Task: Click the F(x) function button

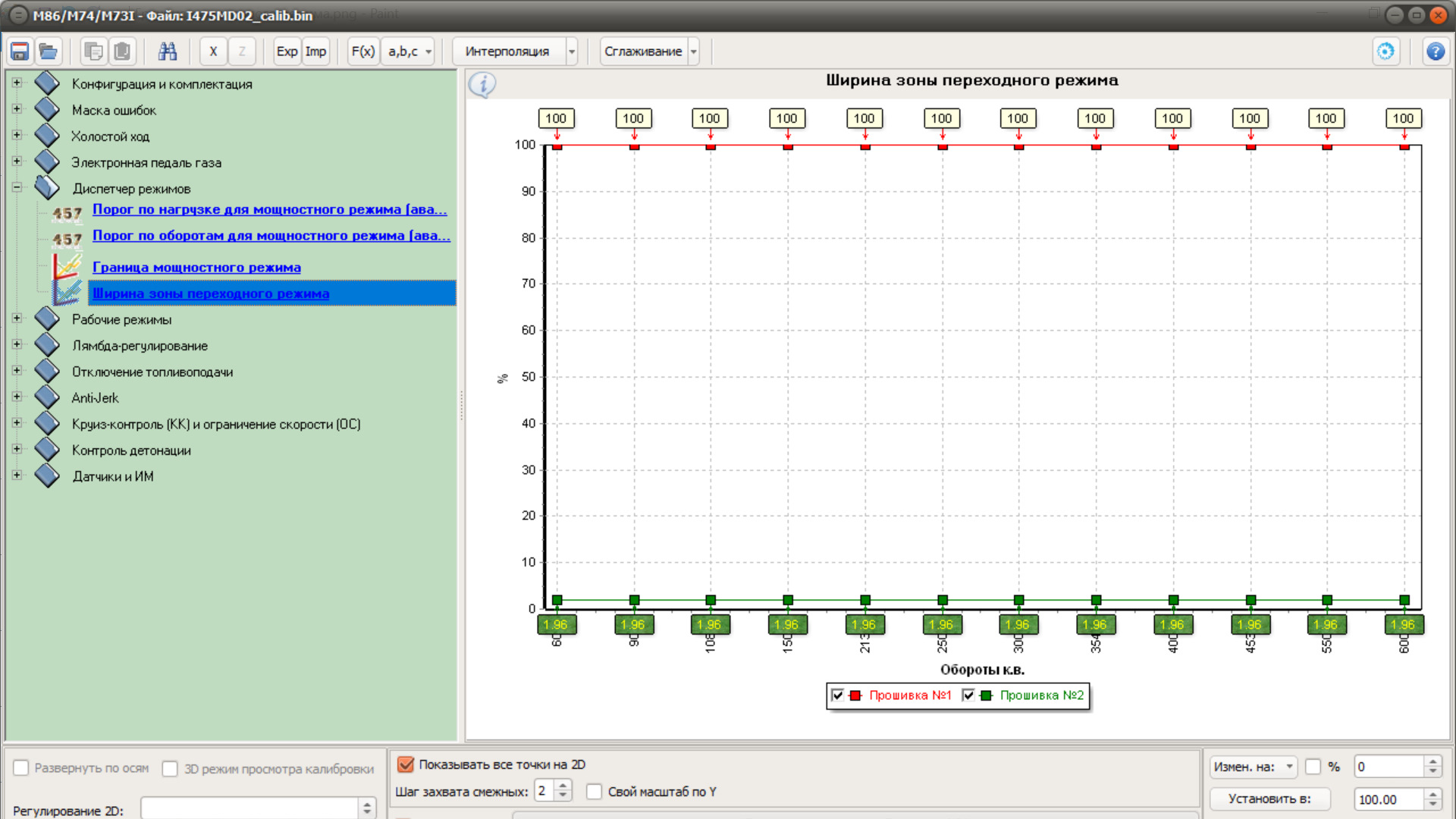Action: [x=363, y=52]
